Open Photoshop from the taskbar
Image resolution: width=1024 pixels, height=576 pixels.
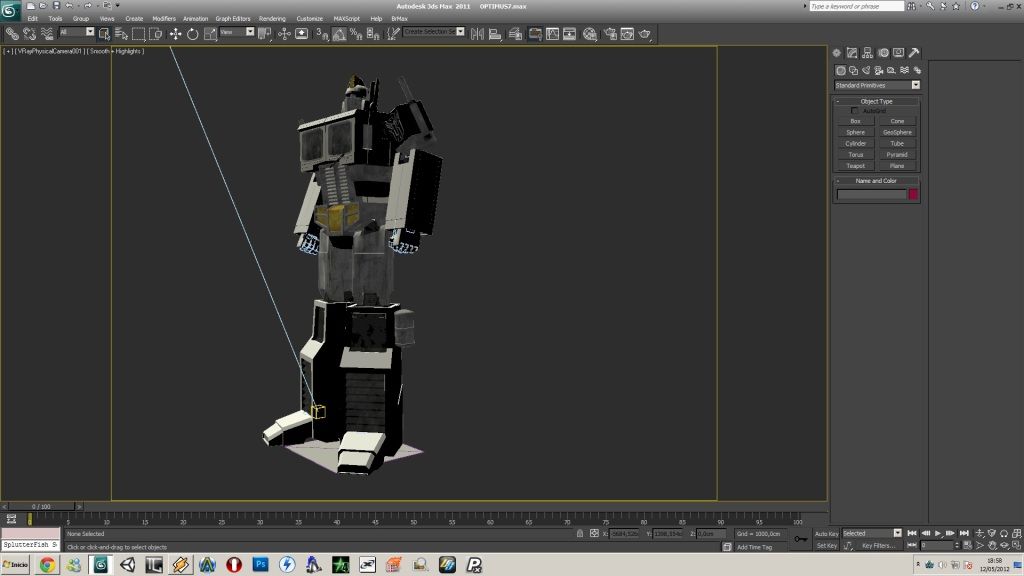(x=261, y=565)
